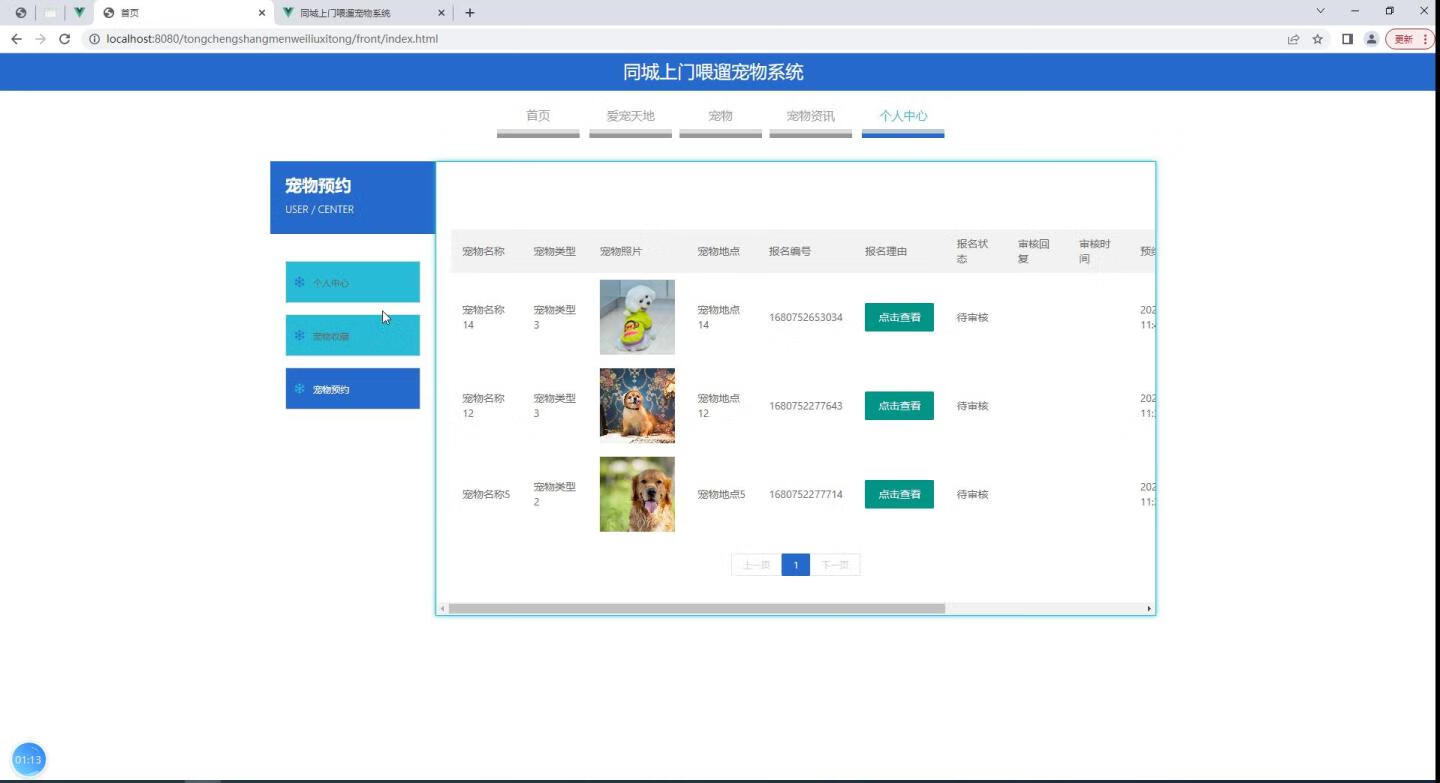Click the 报名状态 column header
The height and width of the screenshot is (783, 1440).
[972, 251]
